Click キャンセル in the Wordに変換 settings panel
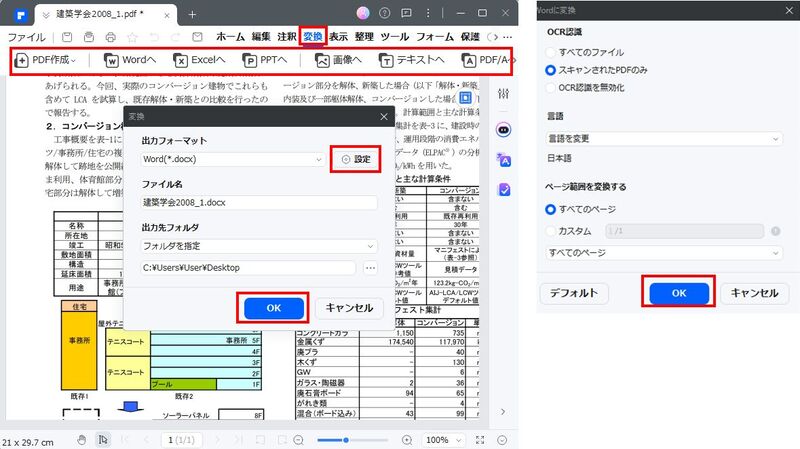 (x=755, y=293)
